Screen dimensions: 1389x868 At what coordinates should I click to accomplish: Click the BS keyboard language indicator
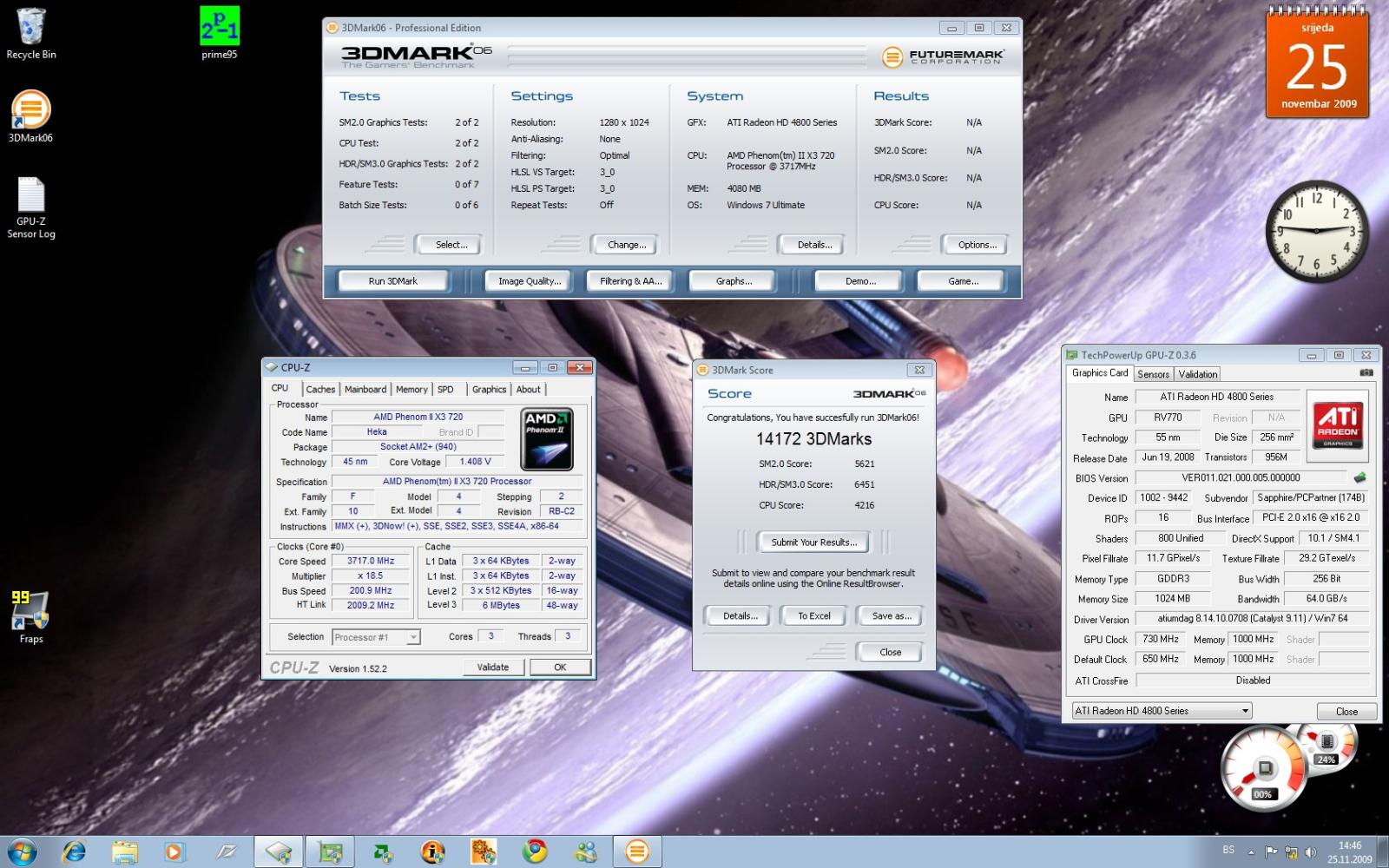tap(1228, 850)
